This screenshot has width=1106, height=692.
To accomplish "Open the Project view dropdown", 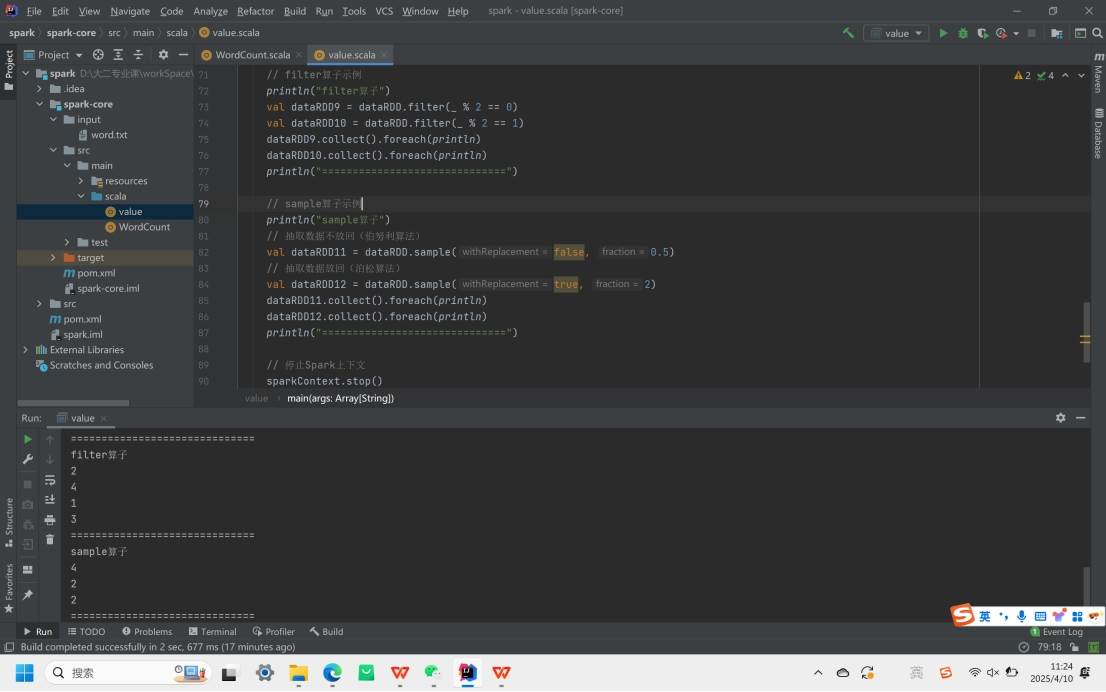I will coord(54,54).
